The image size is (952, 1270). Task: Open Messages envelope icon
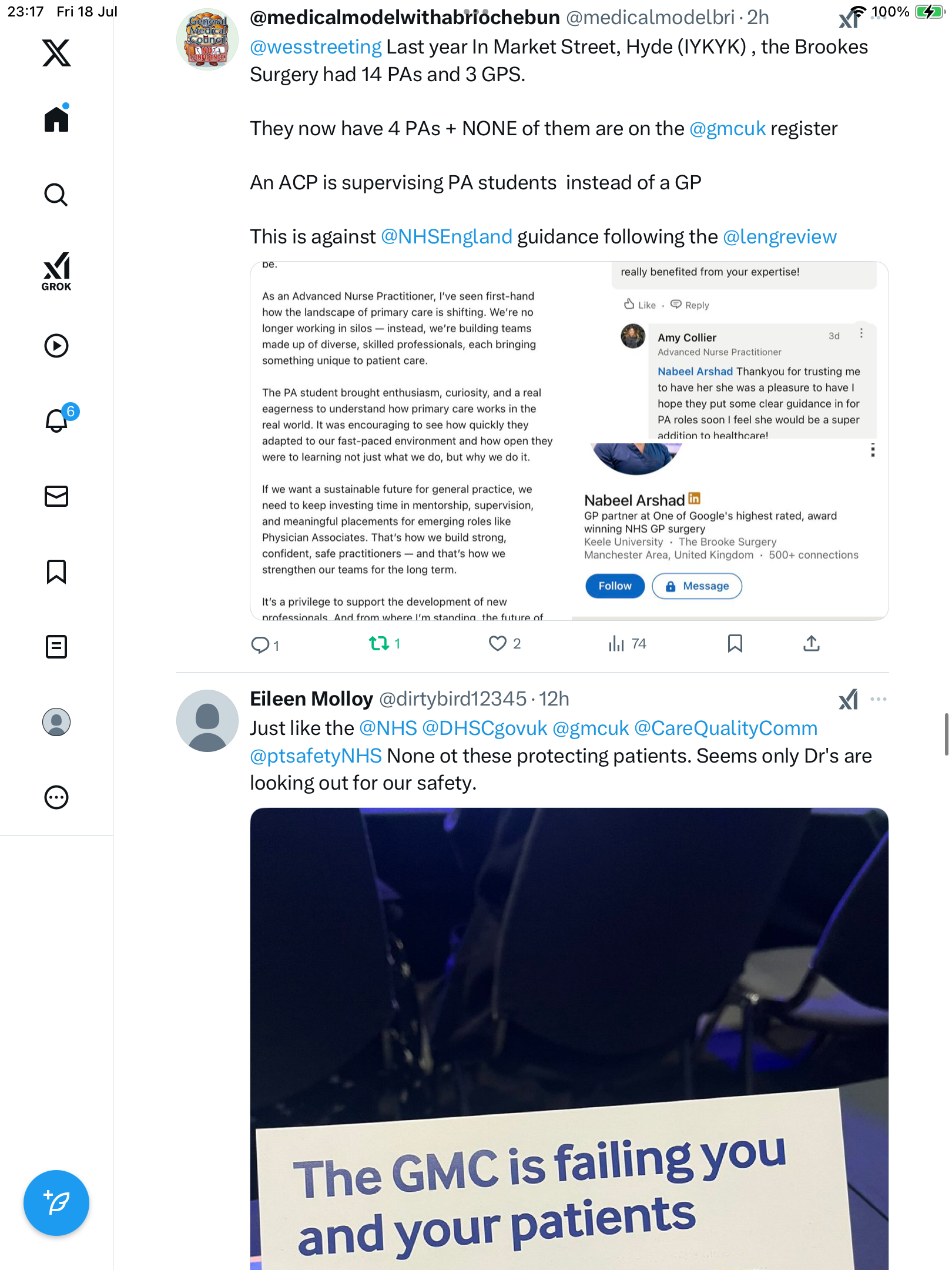coord(56,496)
